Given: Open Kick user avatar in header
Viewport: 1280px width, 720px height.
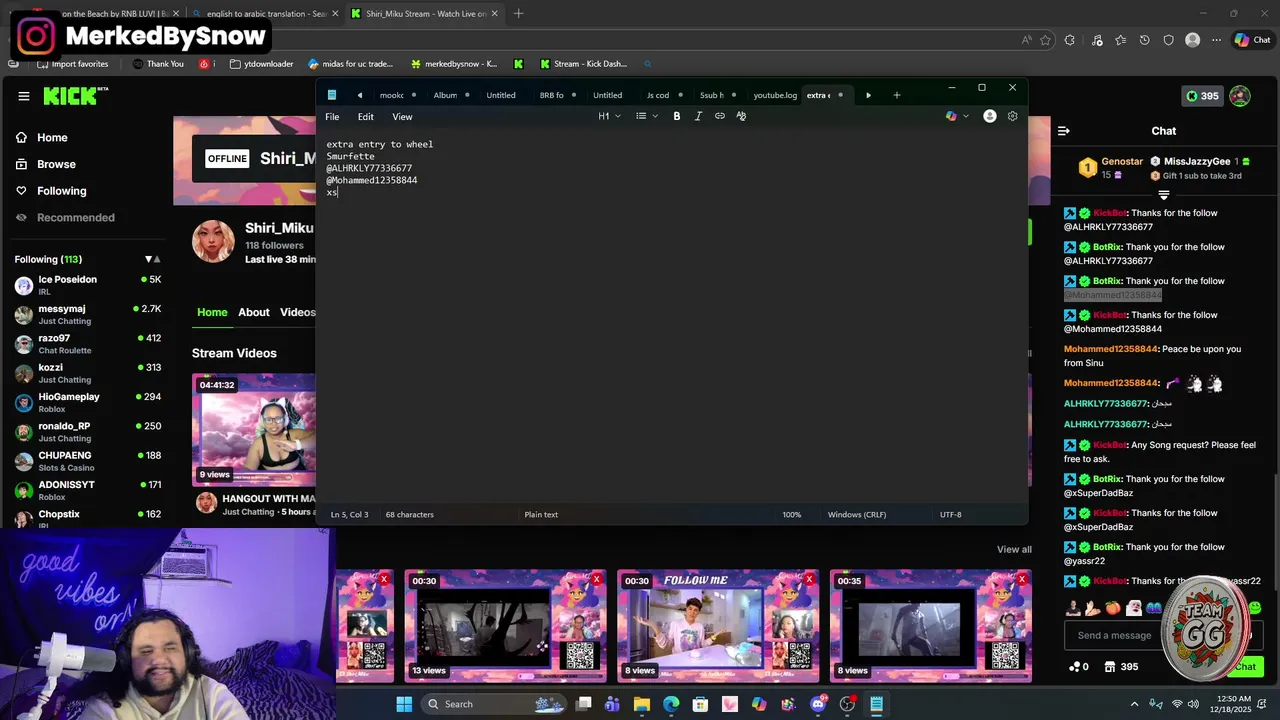Looking at the screenshot, I should pyautogui.click(x=1240, y=96).
